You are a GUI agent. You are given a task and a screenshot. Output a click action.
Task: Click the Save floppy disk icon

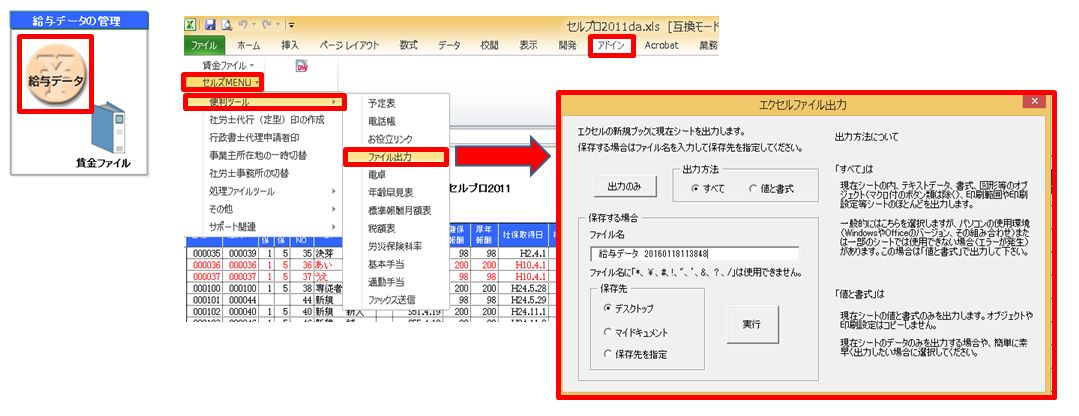point(211,25)
